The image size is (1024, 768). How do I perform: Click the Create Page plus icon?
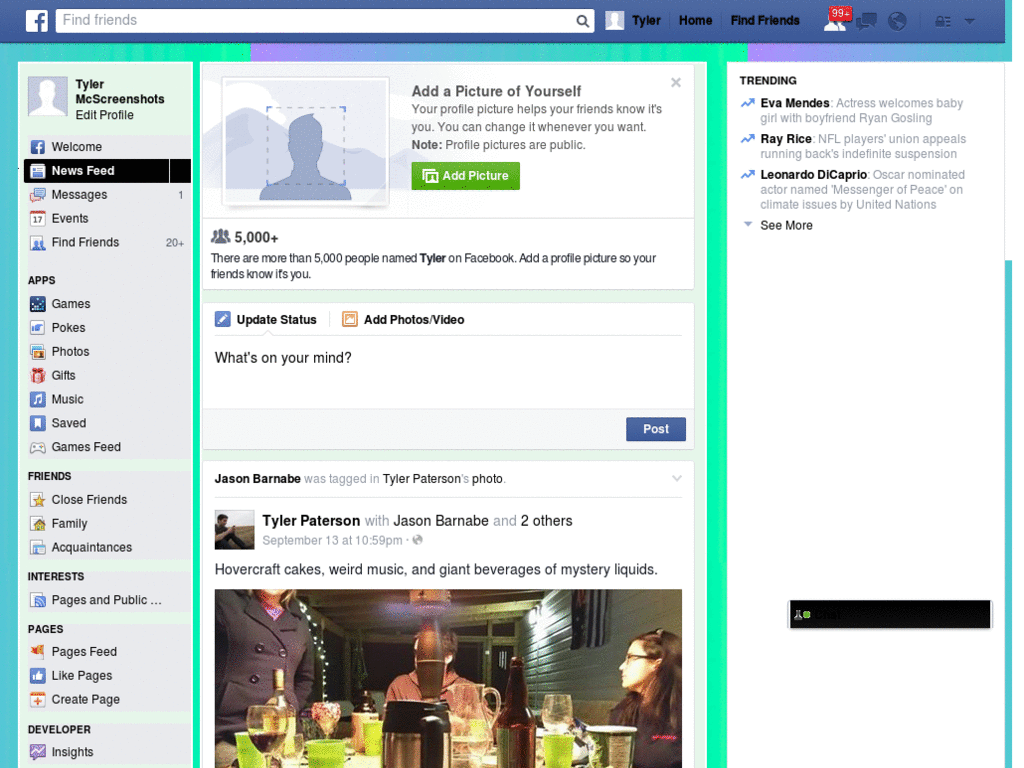click(x=38, y=699)
